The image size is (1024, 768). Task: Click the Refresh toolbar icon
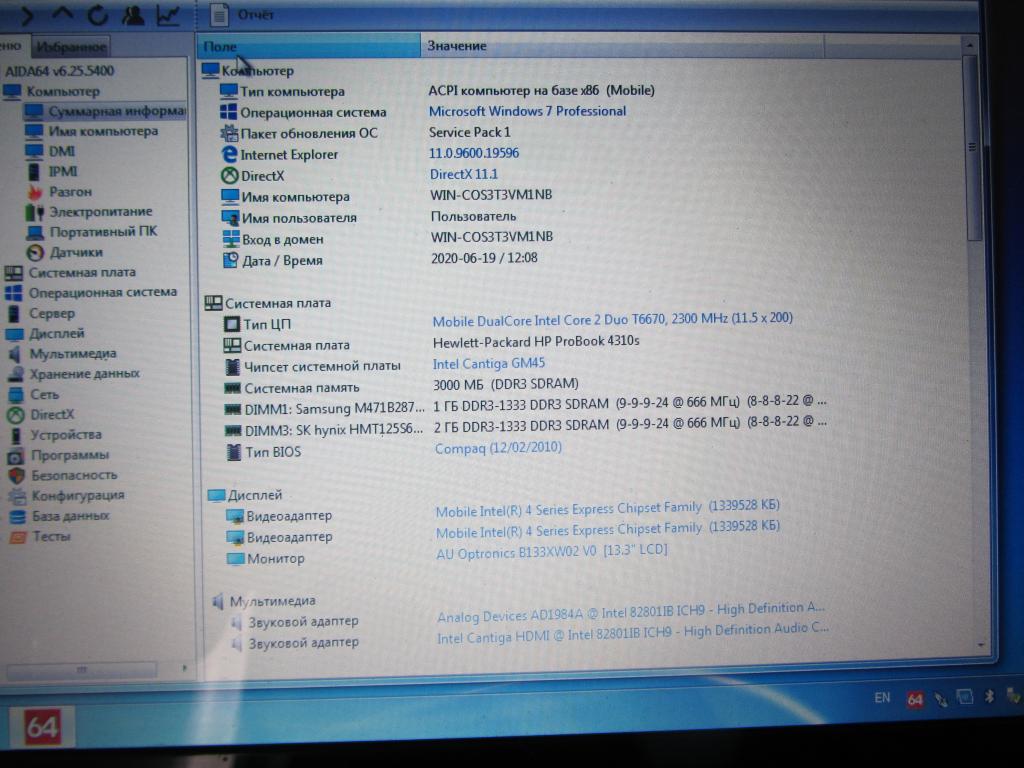click(x=97, y=14)
